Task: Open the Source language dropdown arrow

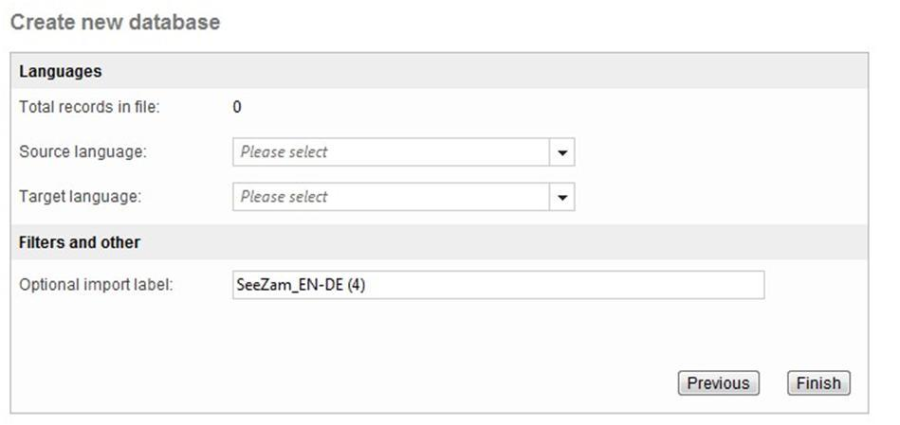Action: coord(562,153)
